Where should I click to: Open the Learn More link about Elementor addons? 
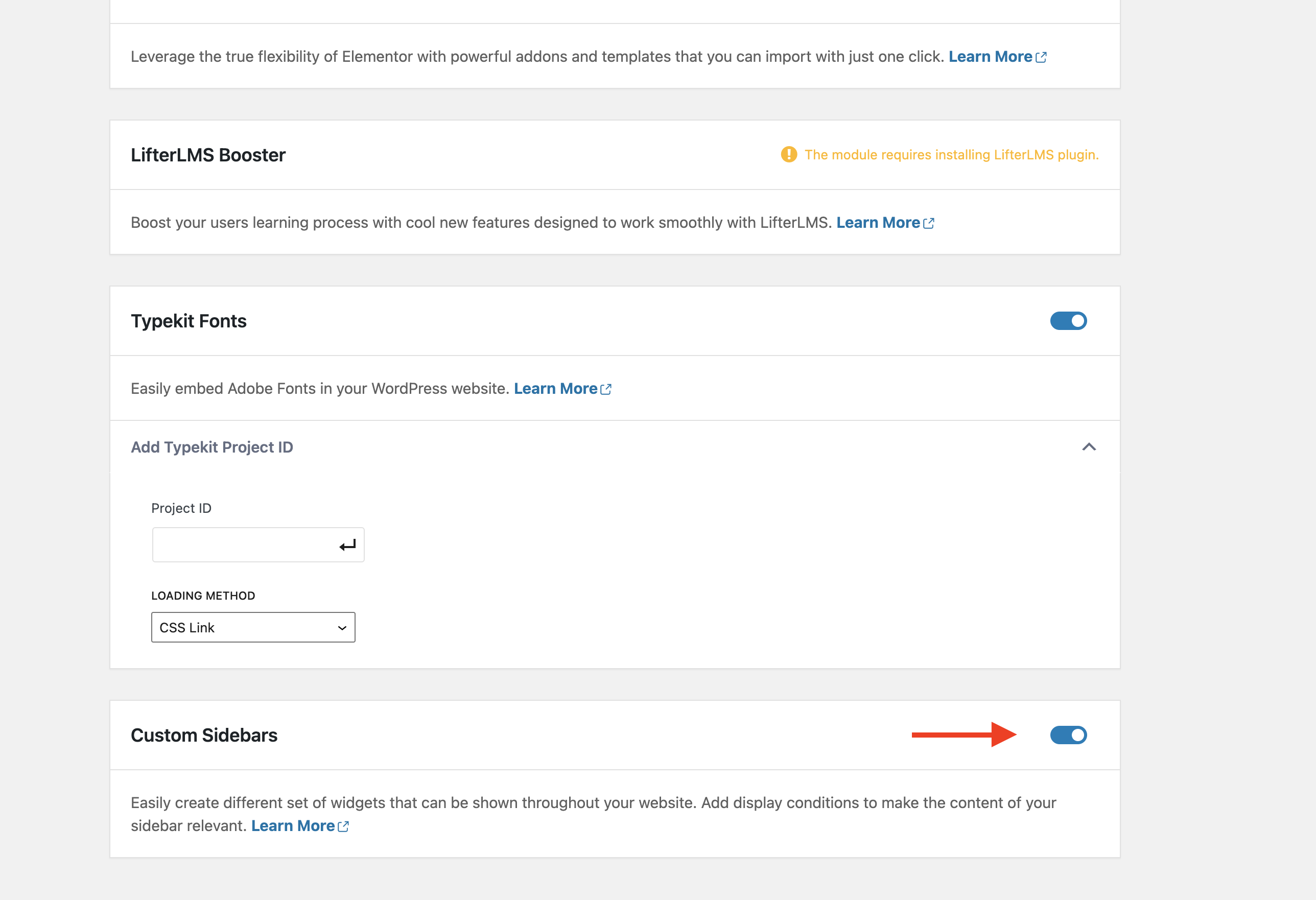[991, 57]
